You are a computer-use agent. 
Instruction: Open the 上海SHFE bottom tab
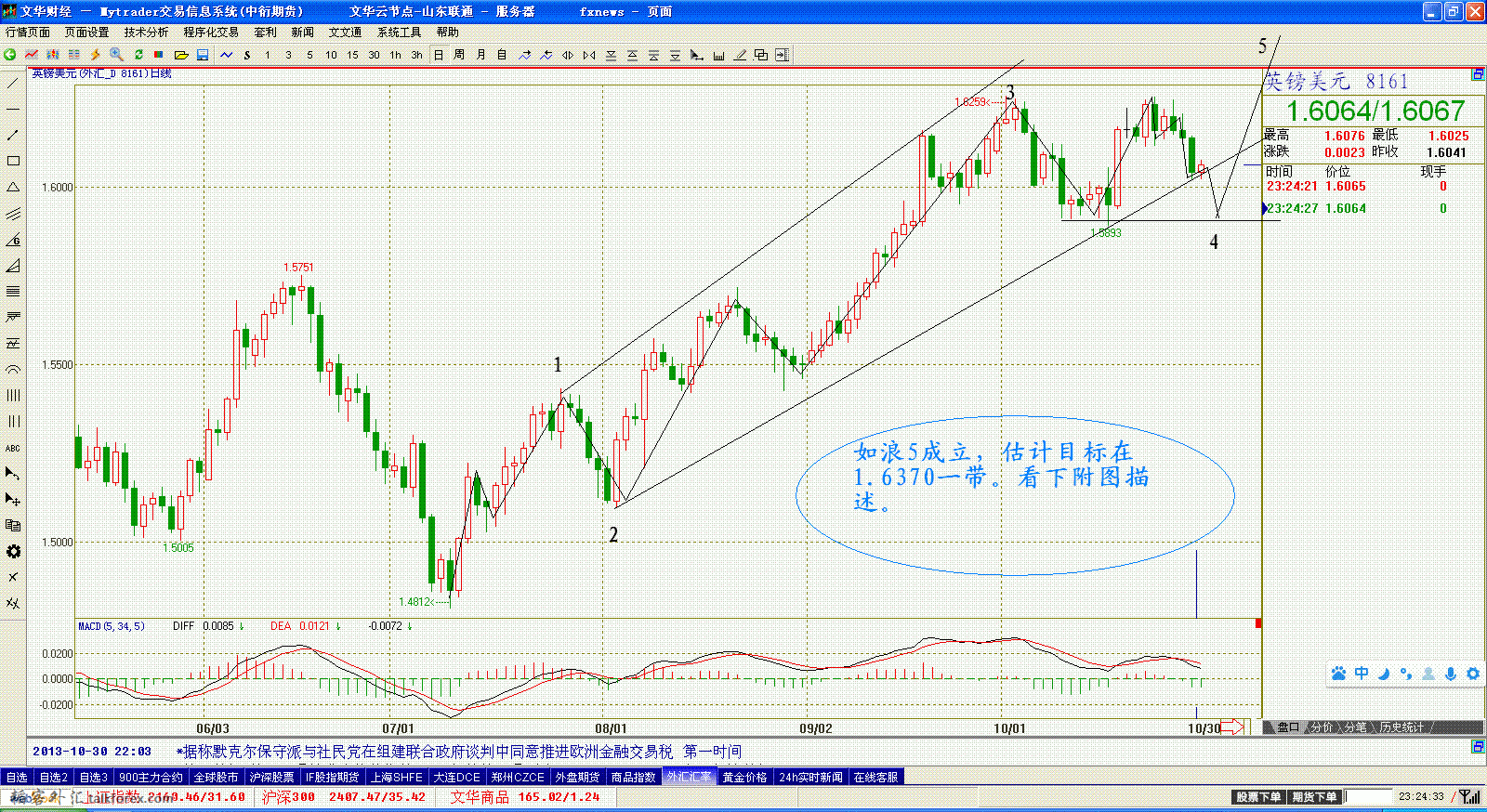point(397,777)
